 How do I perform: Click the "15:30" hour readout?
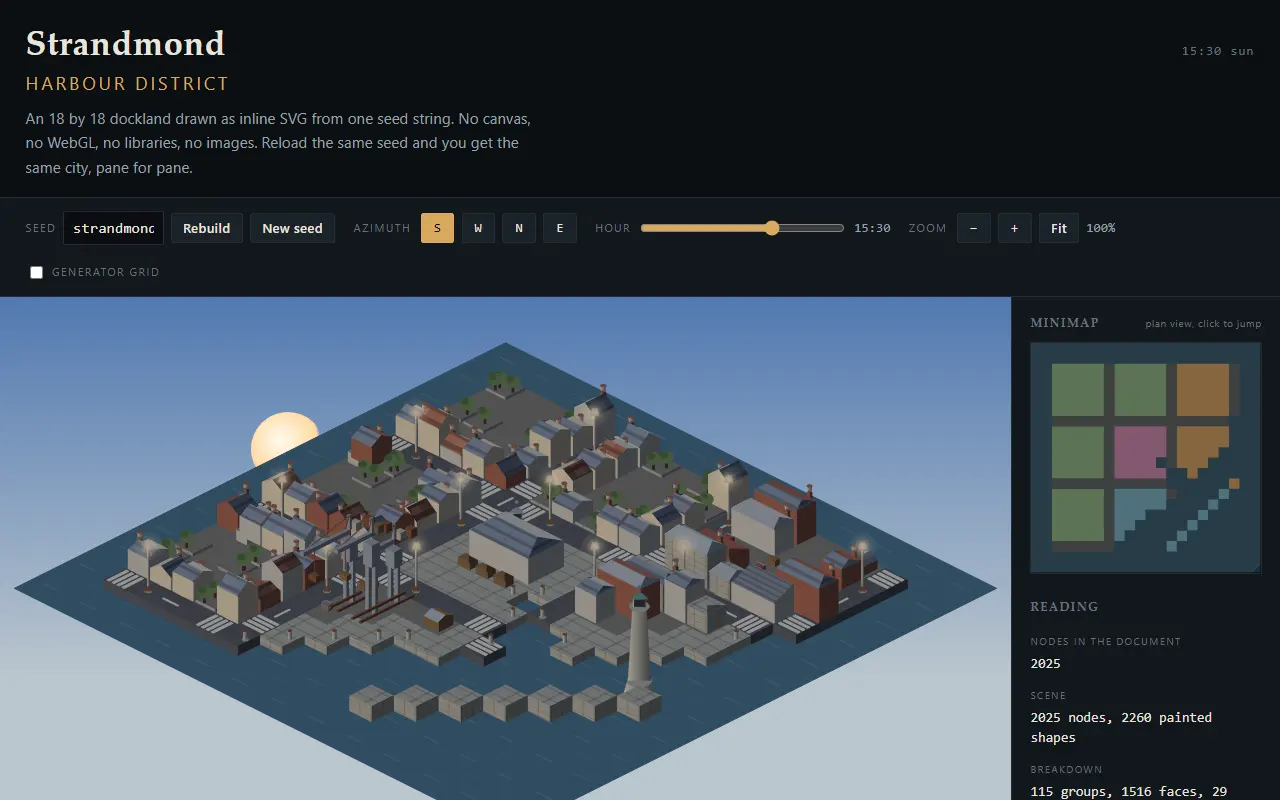(x=872, y=228)
